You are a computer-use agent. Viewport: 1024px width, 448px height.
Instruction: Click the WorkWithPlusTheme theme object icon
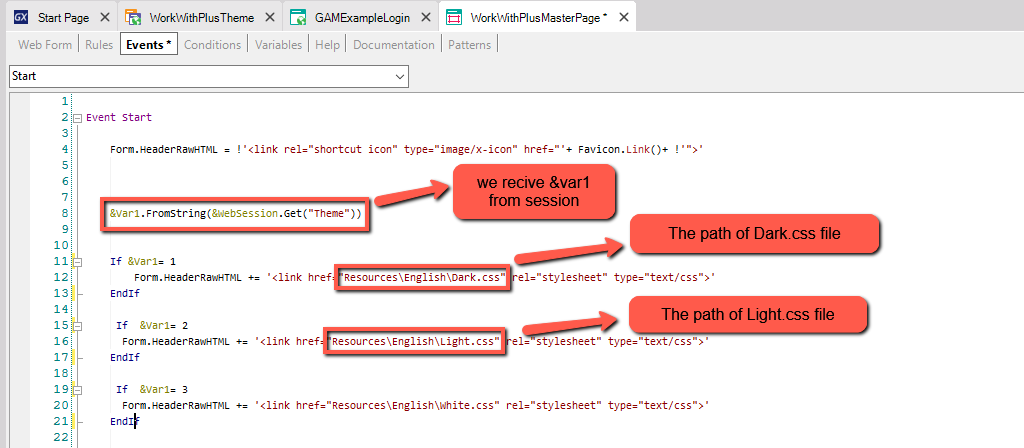point(133,18)
